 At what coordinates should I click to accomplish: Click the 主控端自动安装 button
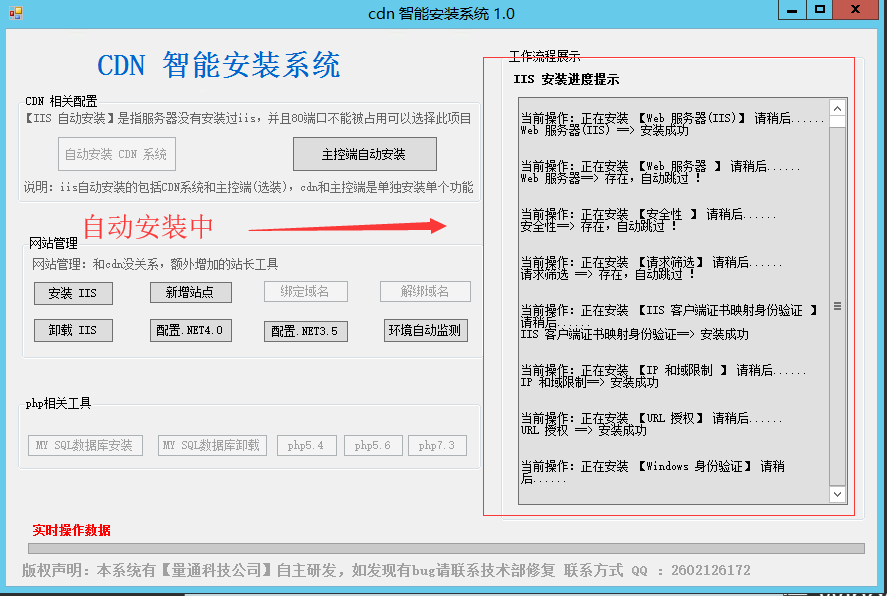click(x=364, y=154)
